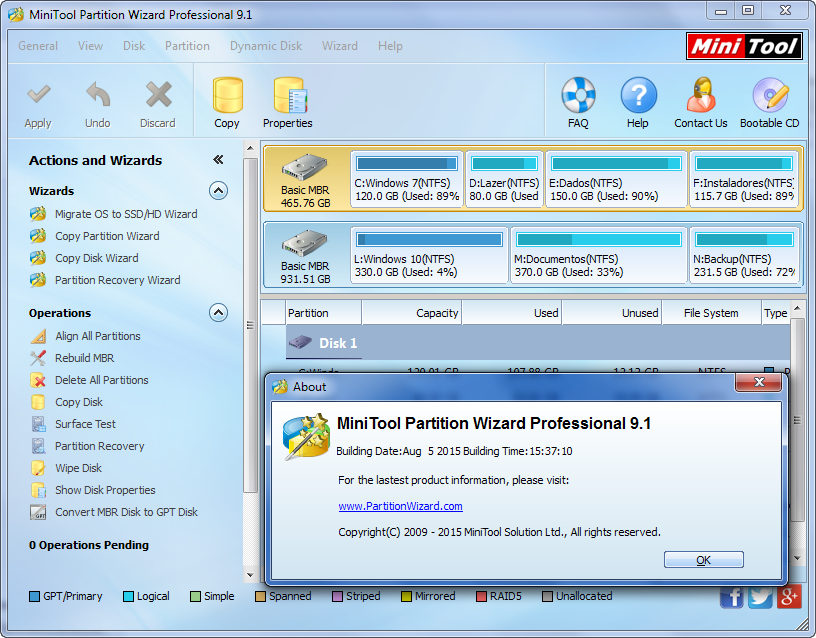Start the Copy Disk Wizard
816x638 pixels.
tap(97, 258)
